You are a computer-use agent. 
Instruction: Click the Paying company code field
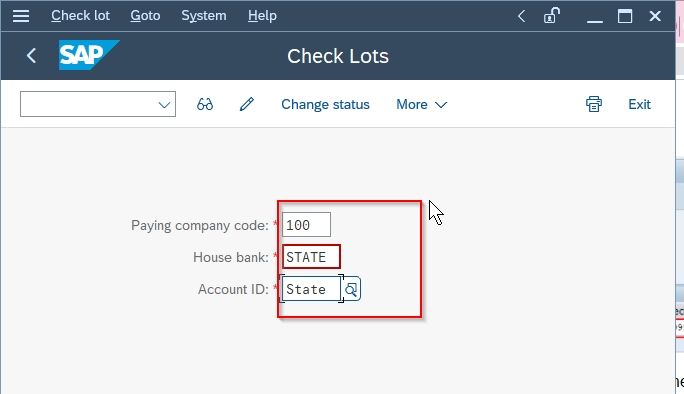pyautogui.click(x=306, y=225)
